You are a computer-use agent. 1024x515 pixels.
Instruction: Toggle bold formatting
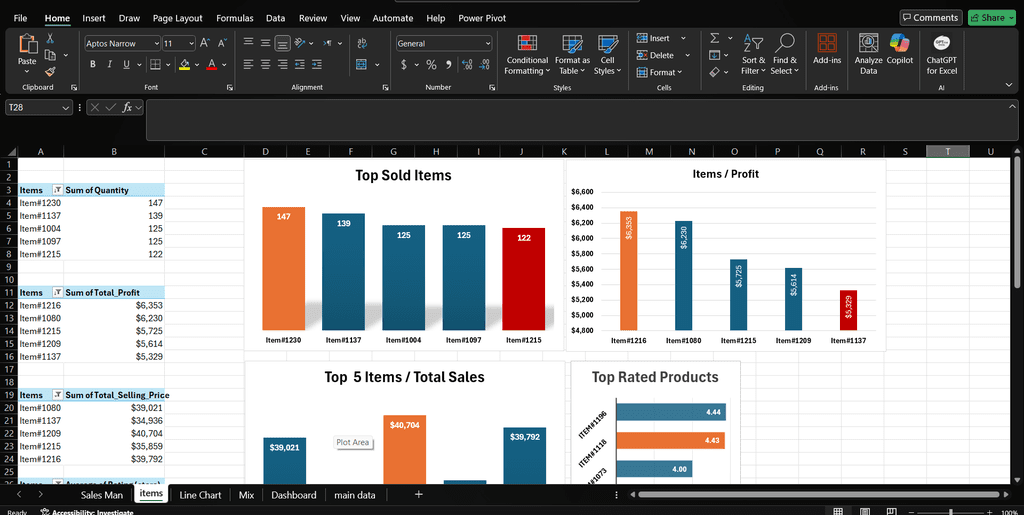point(93,65)
